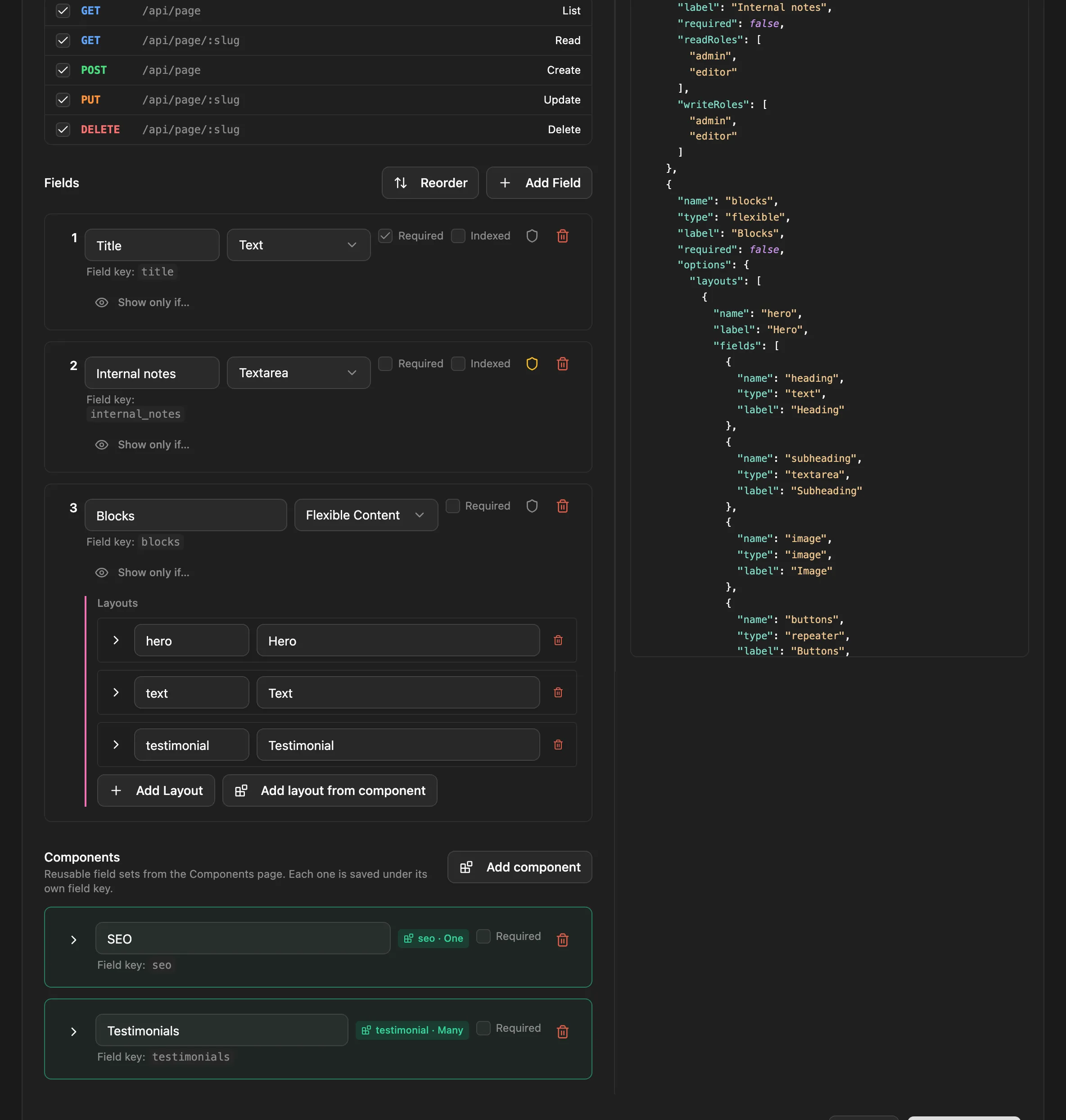Screen dimensions: 1066x1120
Task: Click the Add Field button
Action: 539,183
